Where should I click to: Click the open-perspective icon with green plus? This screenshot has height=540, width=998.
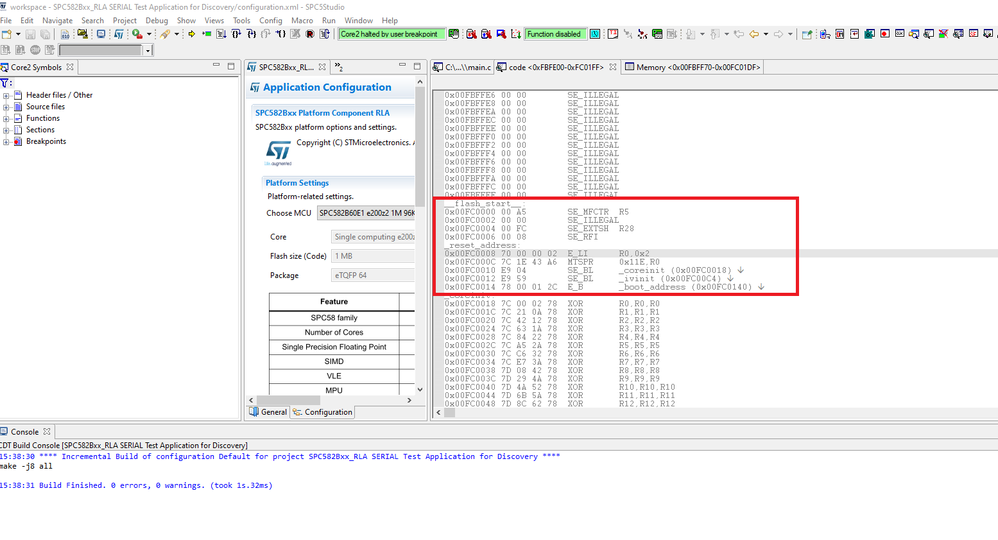click(807, 34)
